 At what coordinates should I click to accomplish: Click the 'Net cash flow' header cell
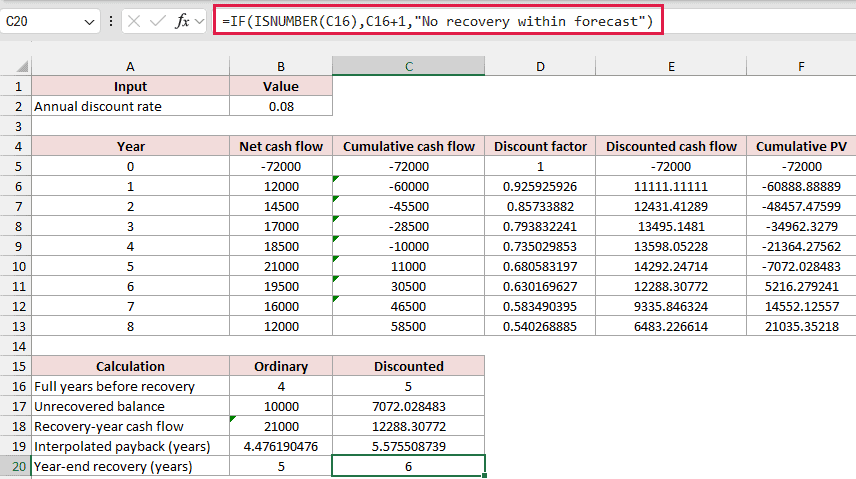pyautogui.click(x=281, y=146)
